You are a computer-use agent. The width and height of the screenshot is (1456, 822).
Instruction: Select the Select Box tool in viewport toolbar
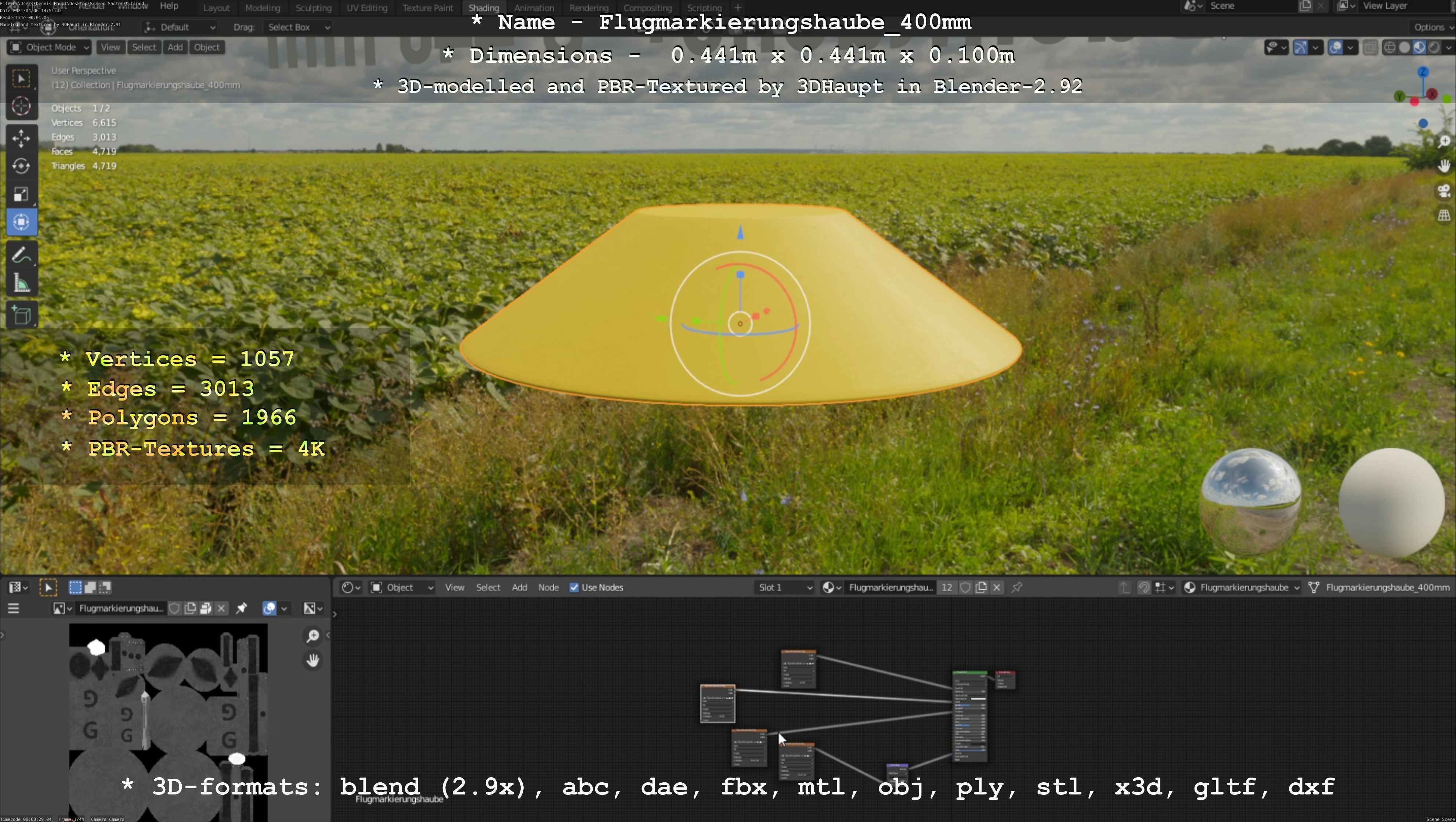coord(21,79)
